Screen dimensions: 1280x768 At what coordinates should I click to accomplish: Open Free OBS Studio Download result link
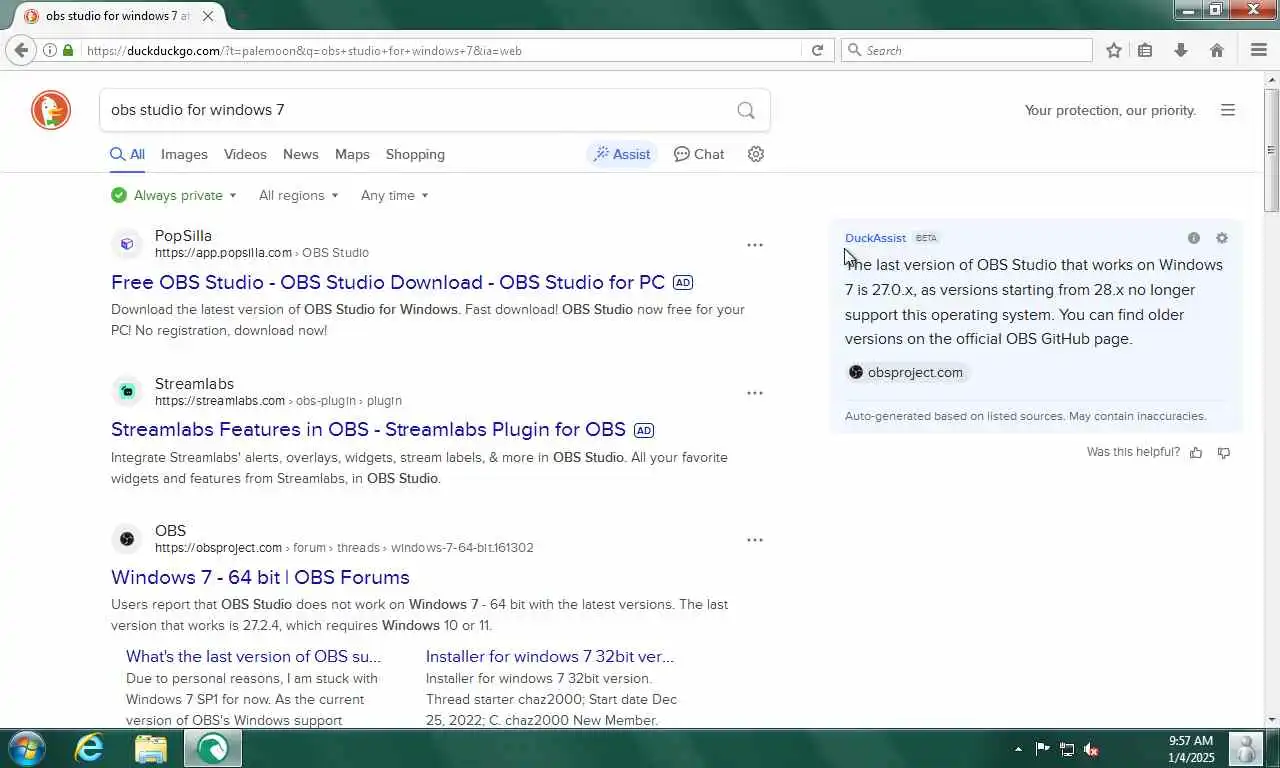click(388, 282)
